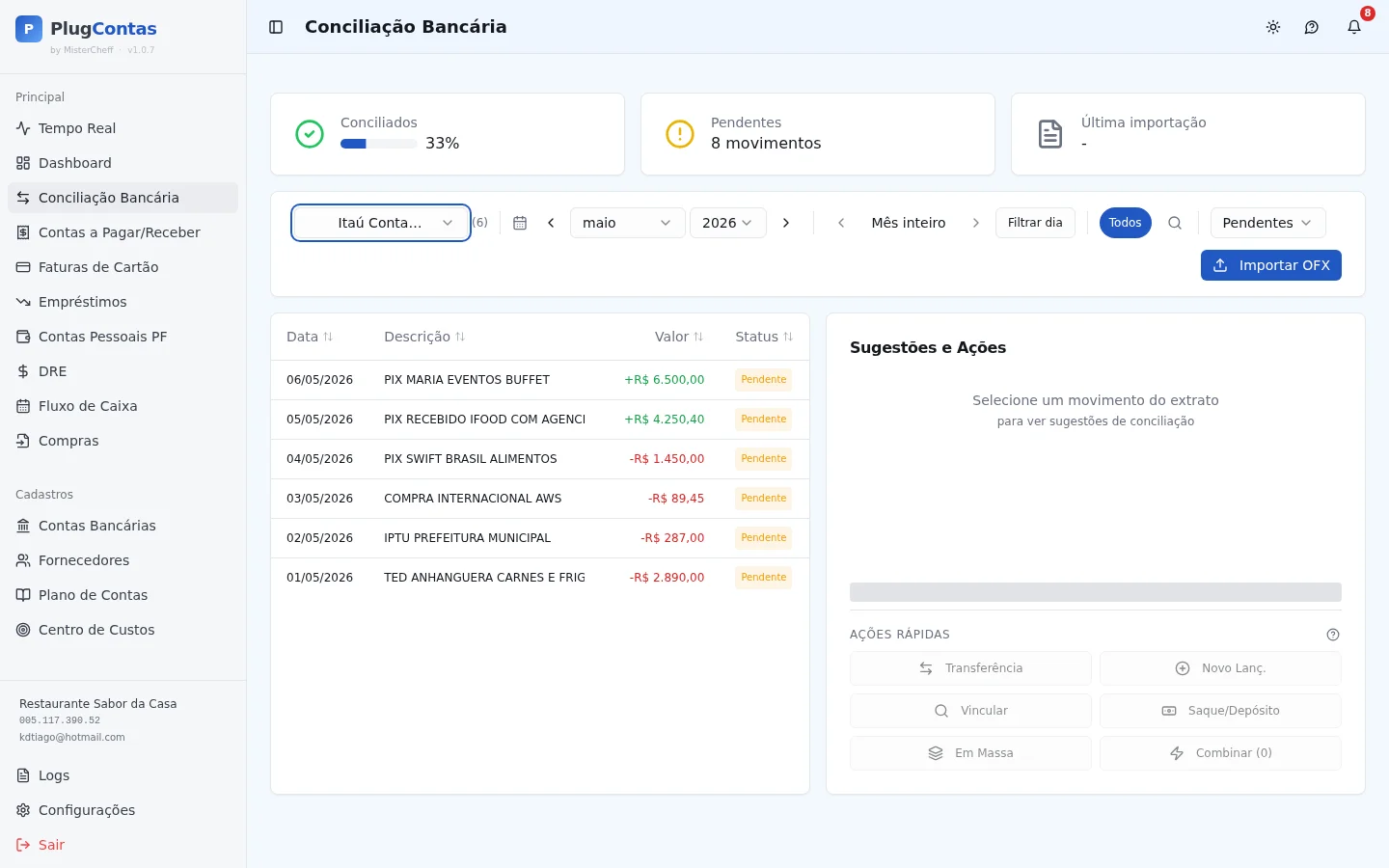The image size is (1389, 868).
Task: Toggle the Todos filter pill
Action: (1125, 223)
